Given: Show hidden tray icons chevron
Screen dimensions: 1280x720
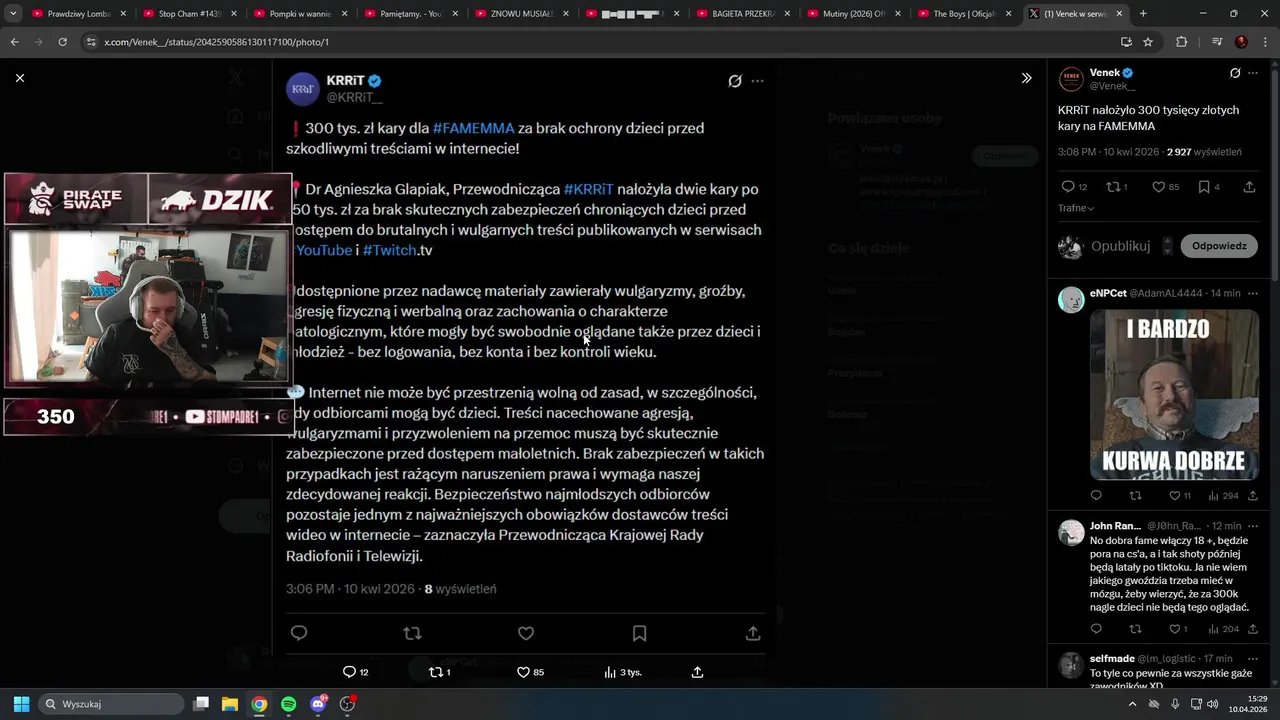Looking at the screenshot, I should tap(1132, 704).
